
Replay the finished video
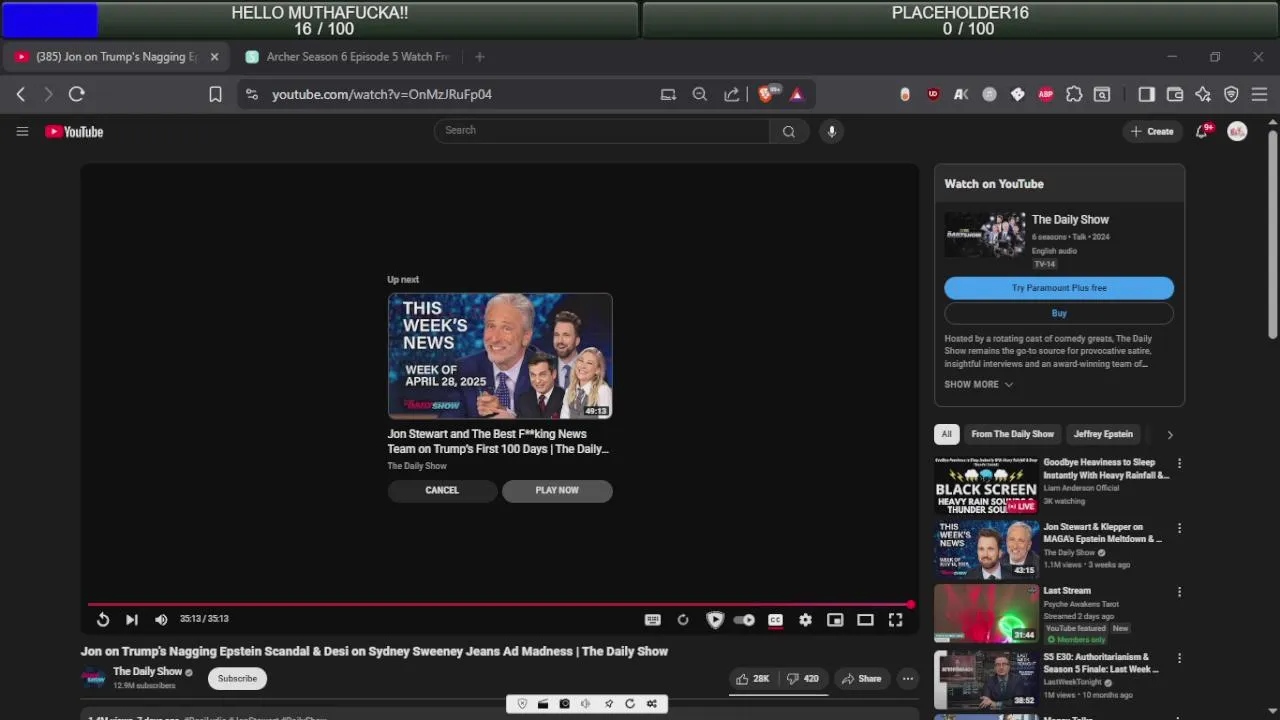pyautogui.click(x=102, y=620)
